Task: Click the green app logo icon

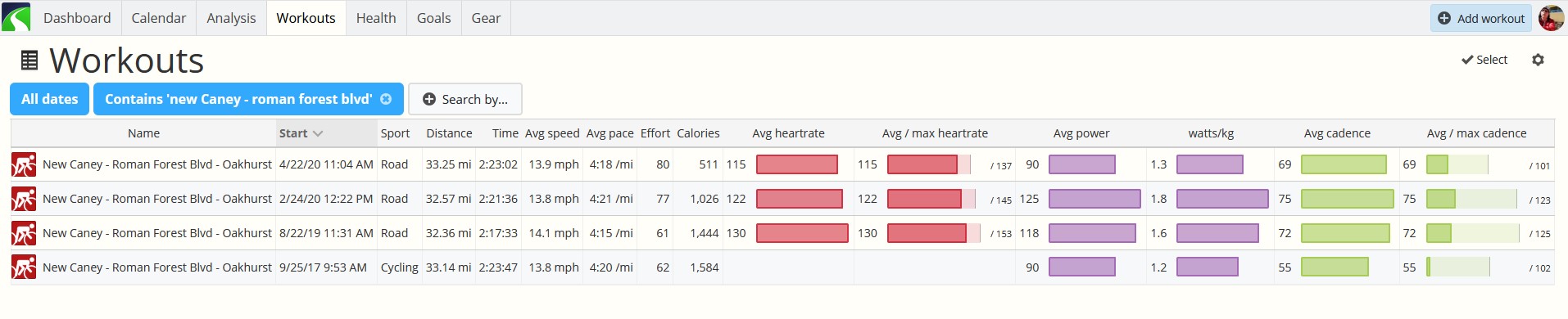Action: [x=16, y=17]
